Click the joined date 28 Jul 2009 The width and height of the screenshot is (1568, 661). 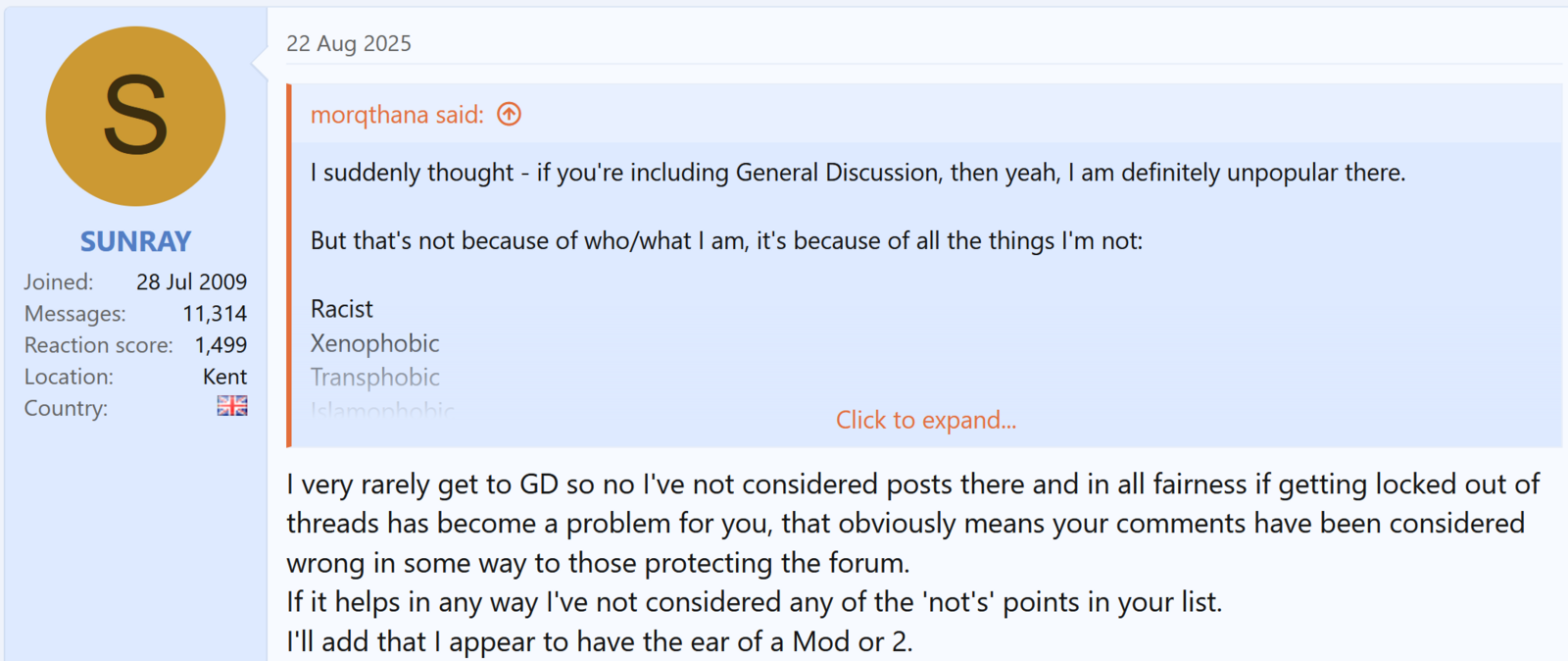click(x=191, y=282)
